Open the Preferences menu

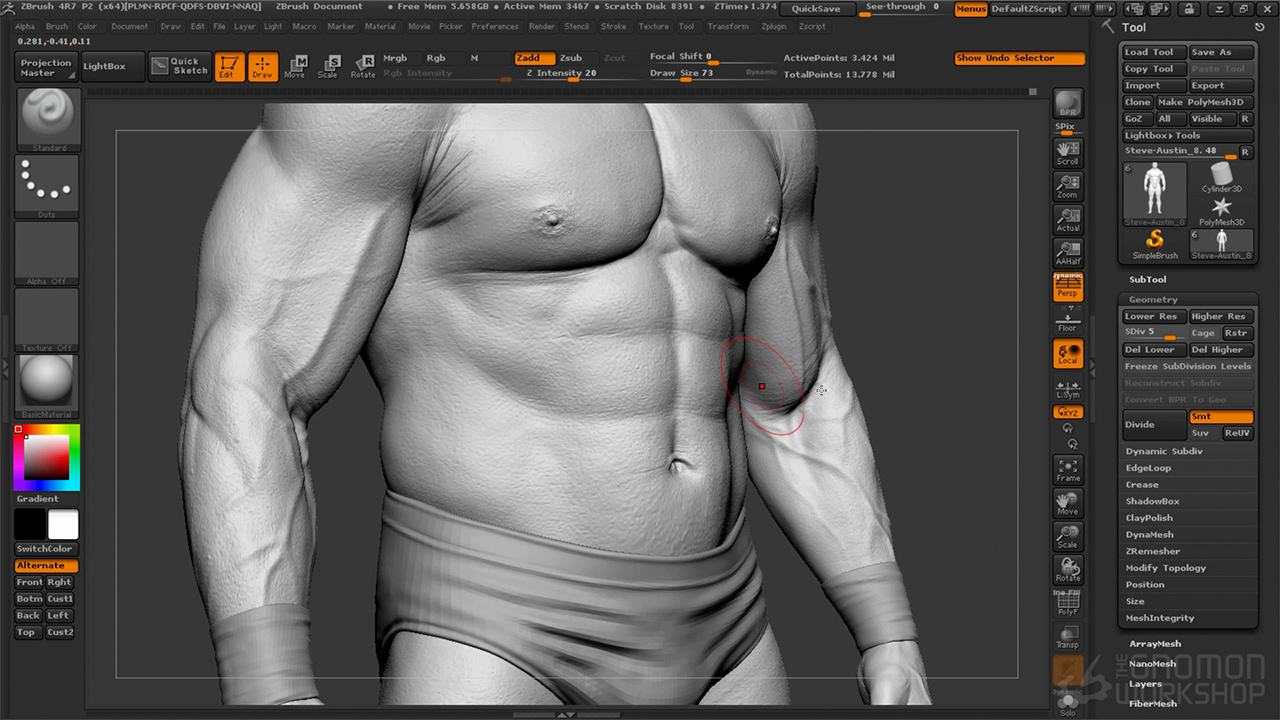click(495, 27)
